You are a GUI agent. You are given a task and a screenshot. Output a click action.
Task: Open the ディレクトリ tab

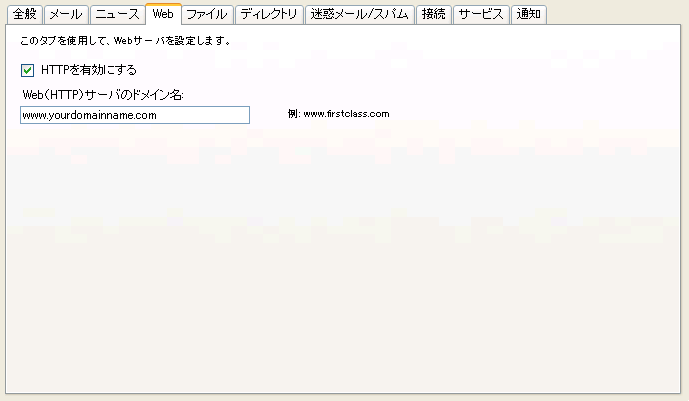coord(269,14)
